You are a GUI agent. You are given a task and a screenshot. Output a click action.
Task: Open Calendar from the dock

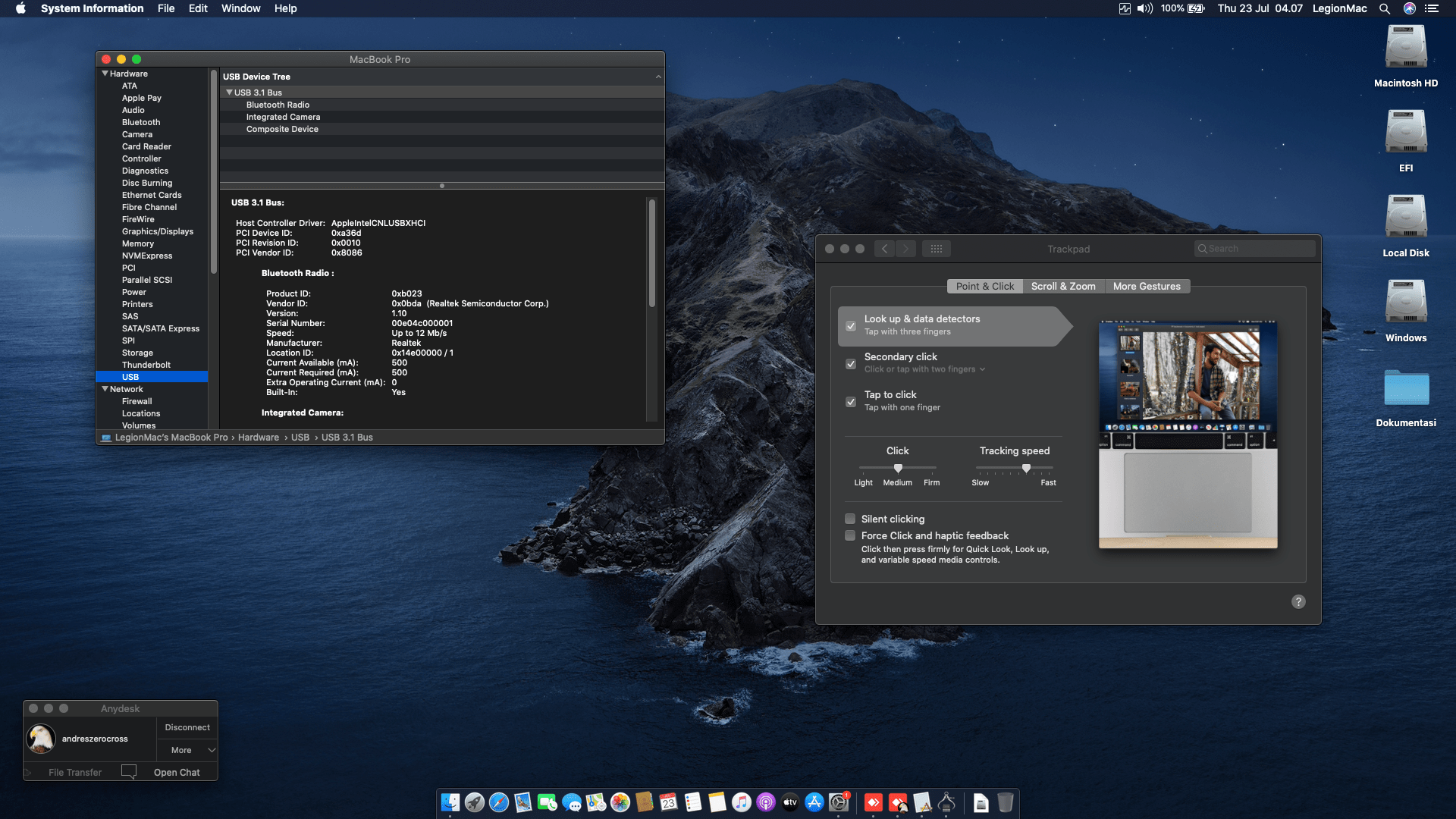[x=669, y=802]
